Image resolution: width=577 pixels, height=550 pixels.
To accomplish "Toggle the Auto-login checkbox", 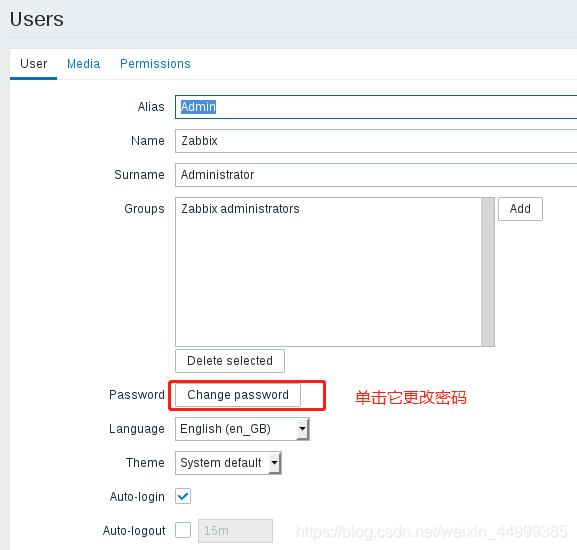I will pos(183,497).
